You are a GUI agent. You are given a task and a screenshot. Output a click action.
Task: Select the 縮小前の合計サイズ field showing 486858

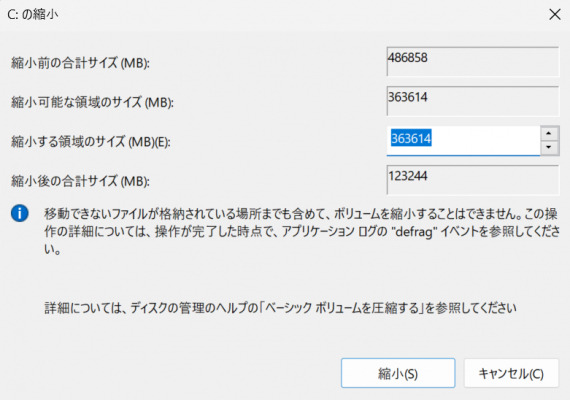tap(473, 61)
